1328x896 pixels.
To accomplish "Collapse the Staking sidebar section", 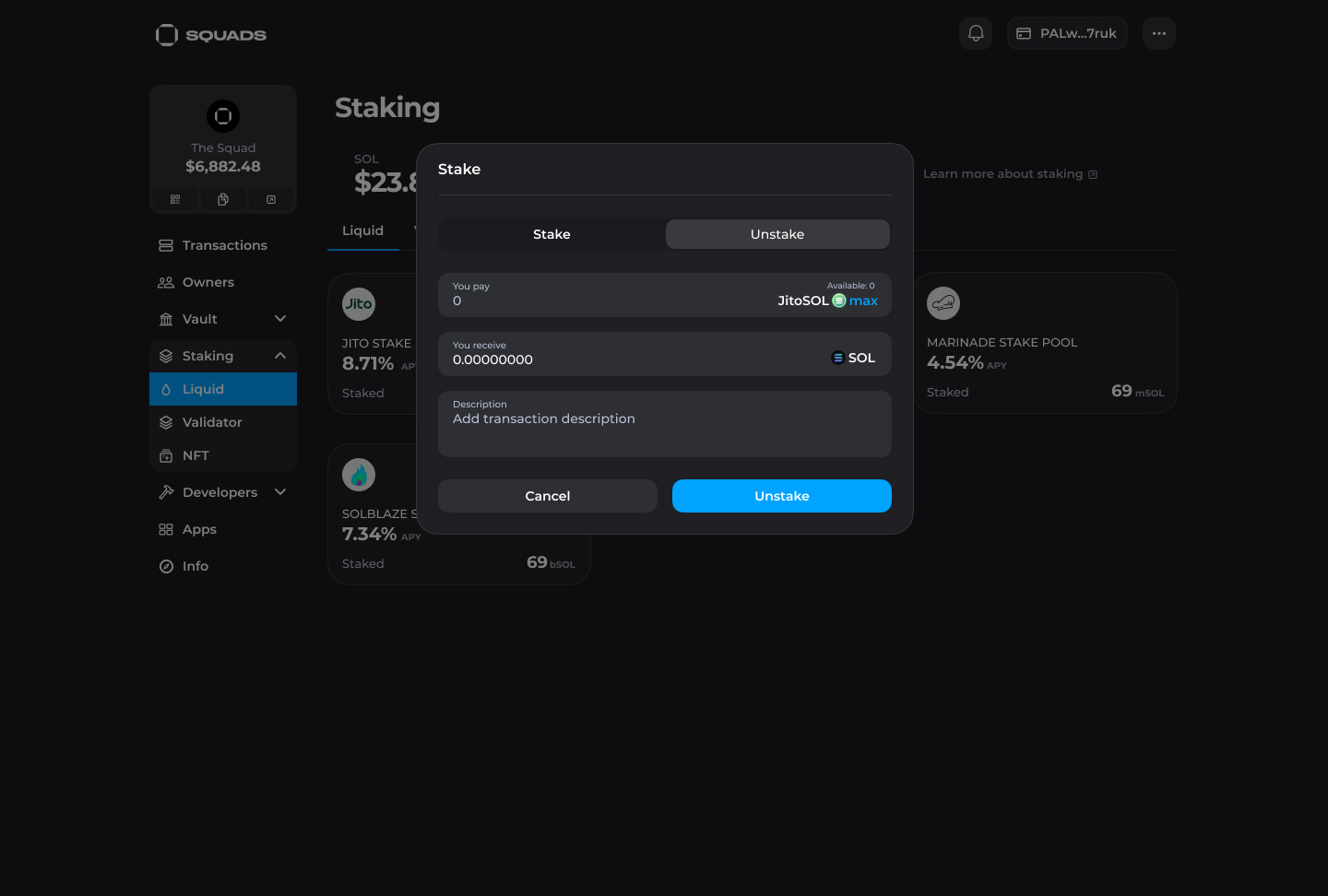I will pos(280,356).
